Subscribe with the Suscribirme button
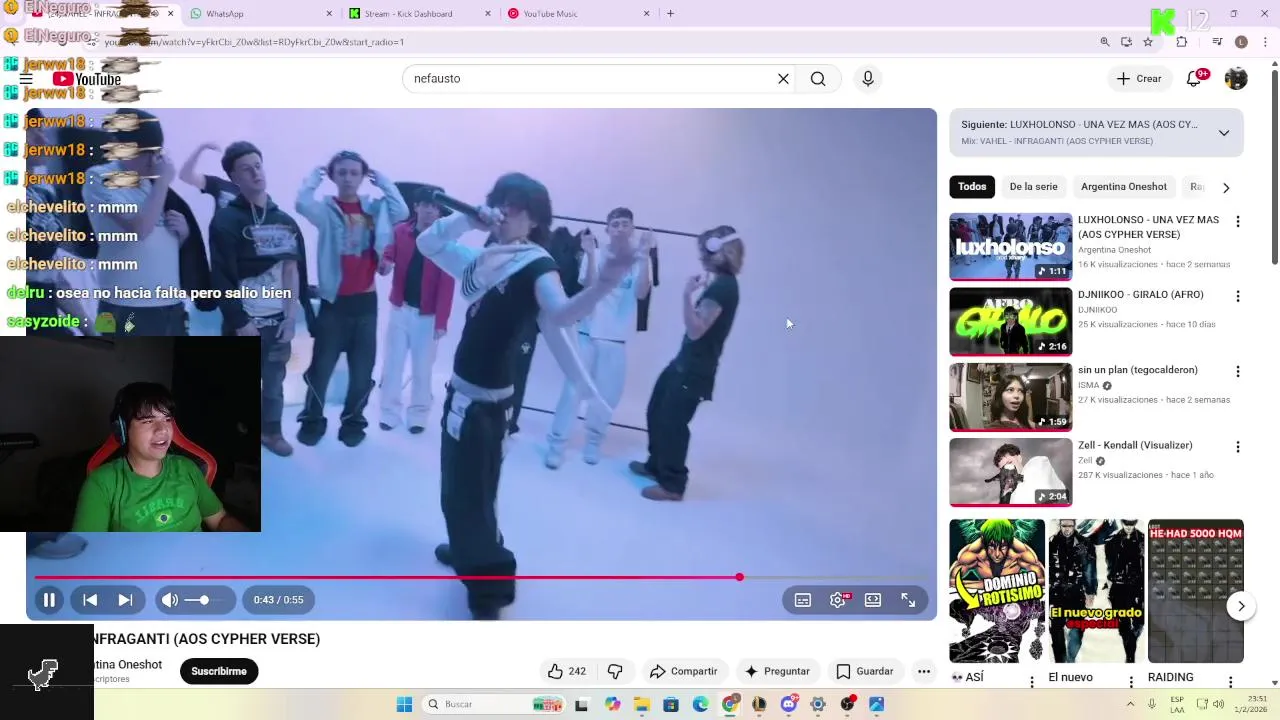Image resolution: width=1280 pixels, height=720 pixels. click(219, 671)
